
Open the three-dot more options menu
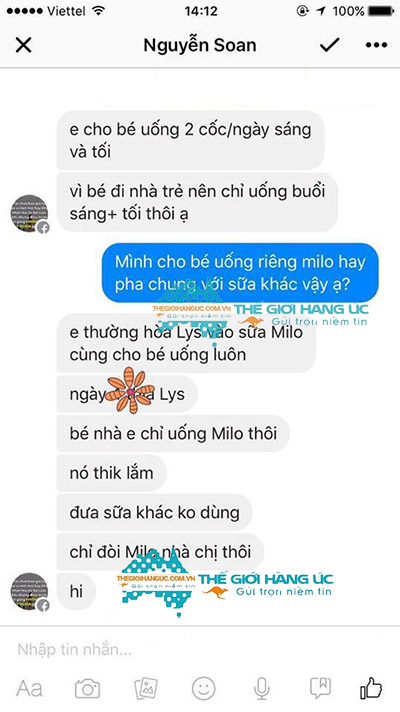pyautogui.click(x=376, y=45)
